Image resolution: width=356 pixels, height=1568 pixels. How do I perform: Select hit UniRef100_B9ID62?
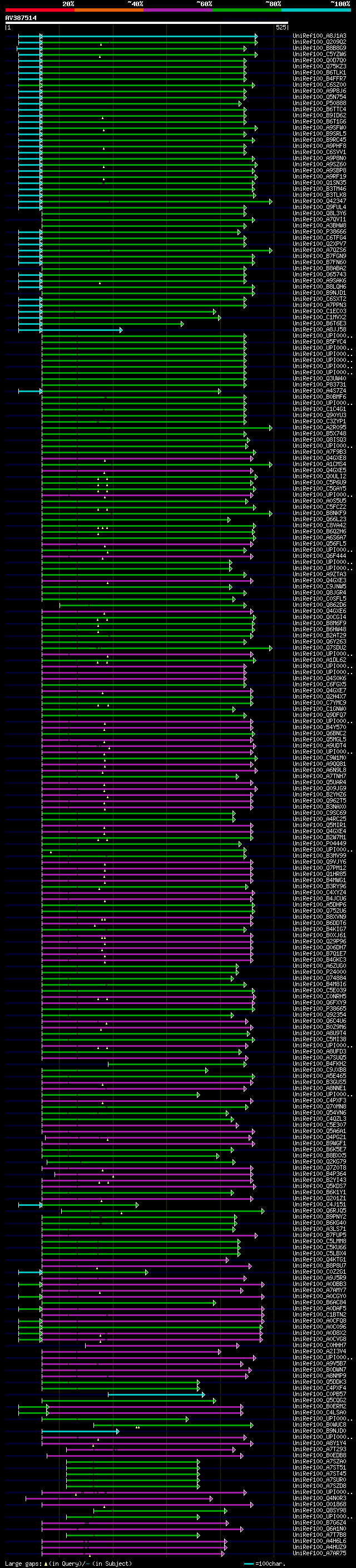tap(319, 115)
